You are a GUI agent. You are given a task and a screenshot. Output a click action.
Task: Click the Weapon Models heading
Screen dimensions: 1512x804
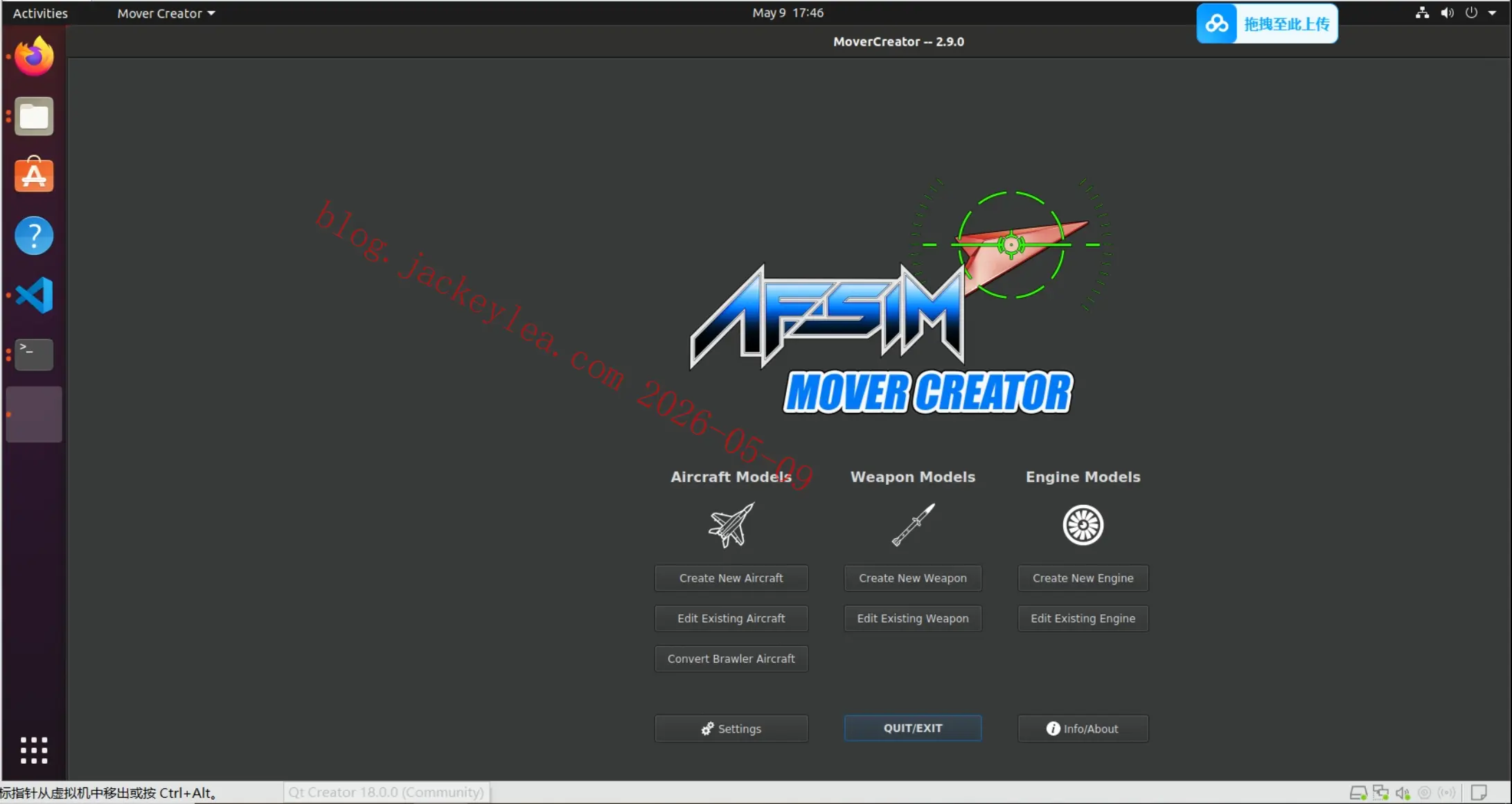pos(912,476)
